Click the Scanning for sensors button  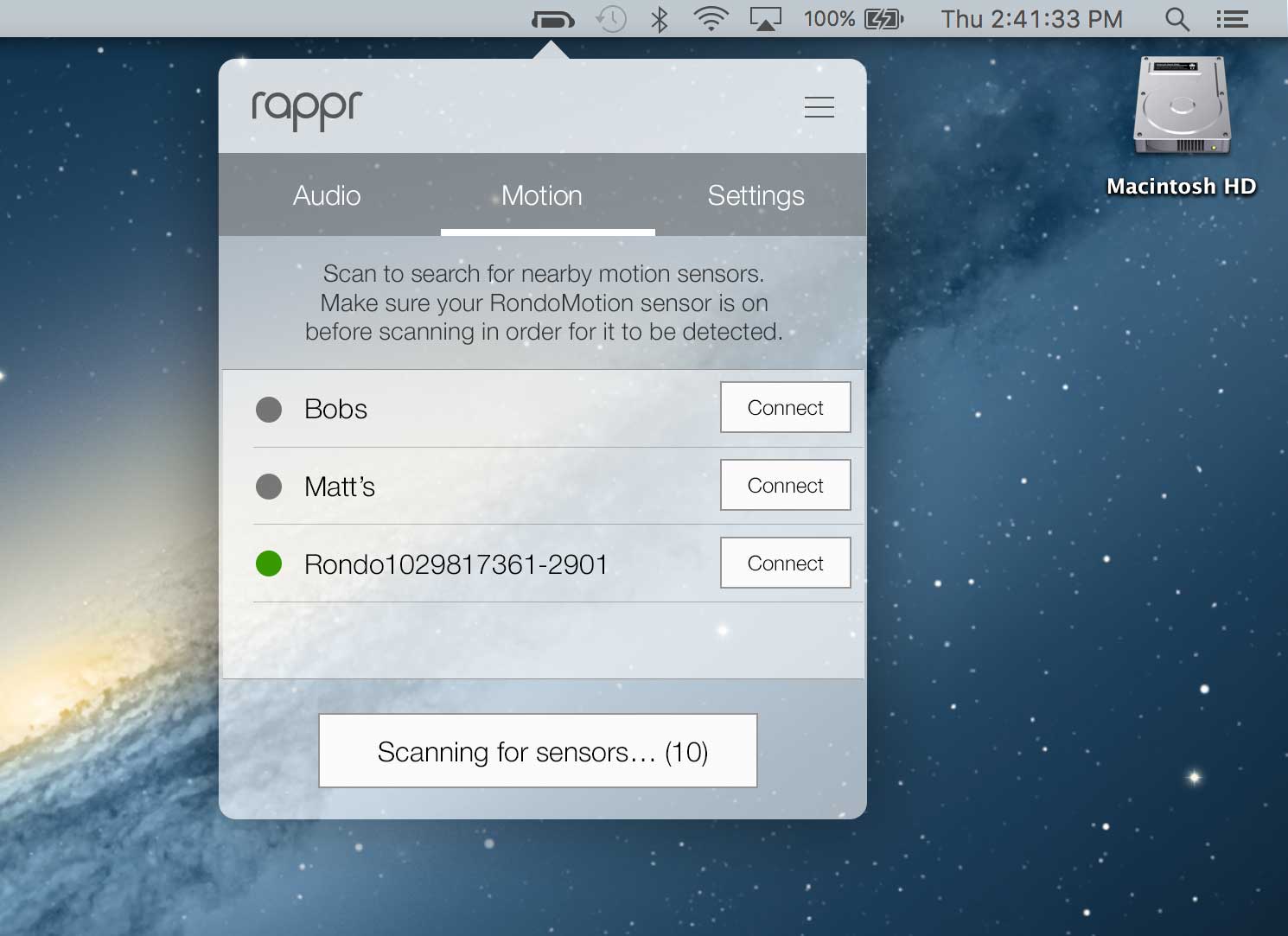538,751
